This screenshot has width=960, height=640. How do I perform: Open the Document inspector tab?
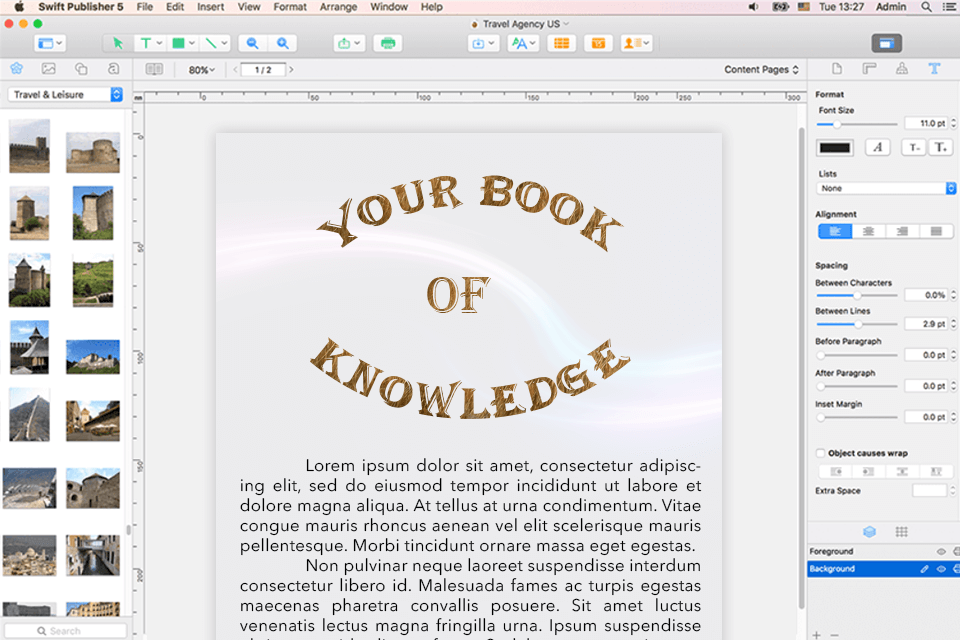point(837,69)
